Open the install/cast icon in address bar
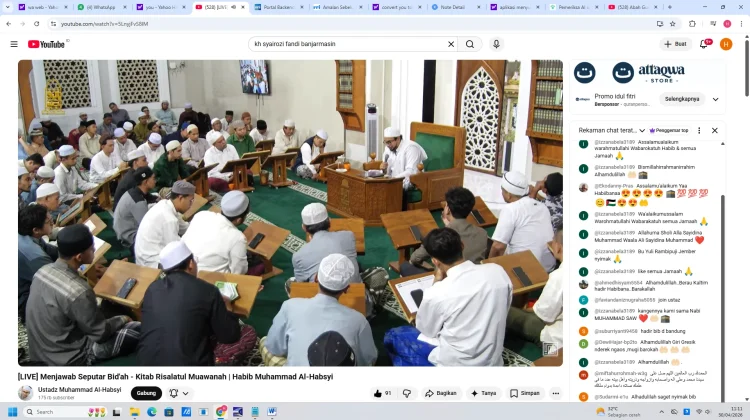The image size is (750, 420). 660,23
